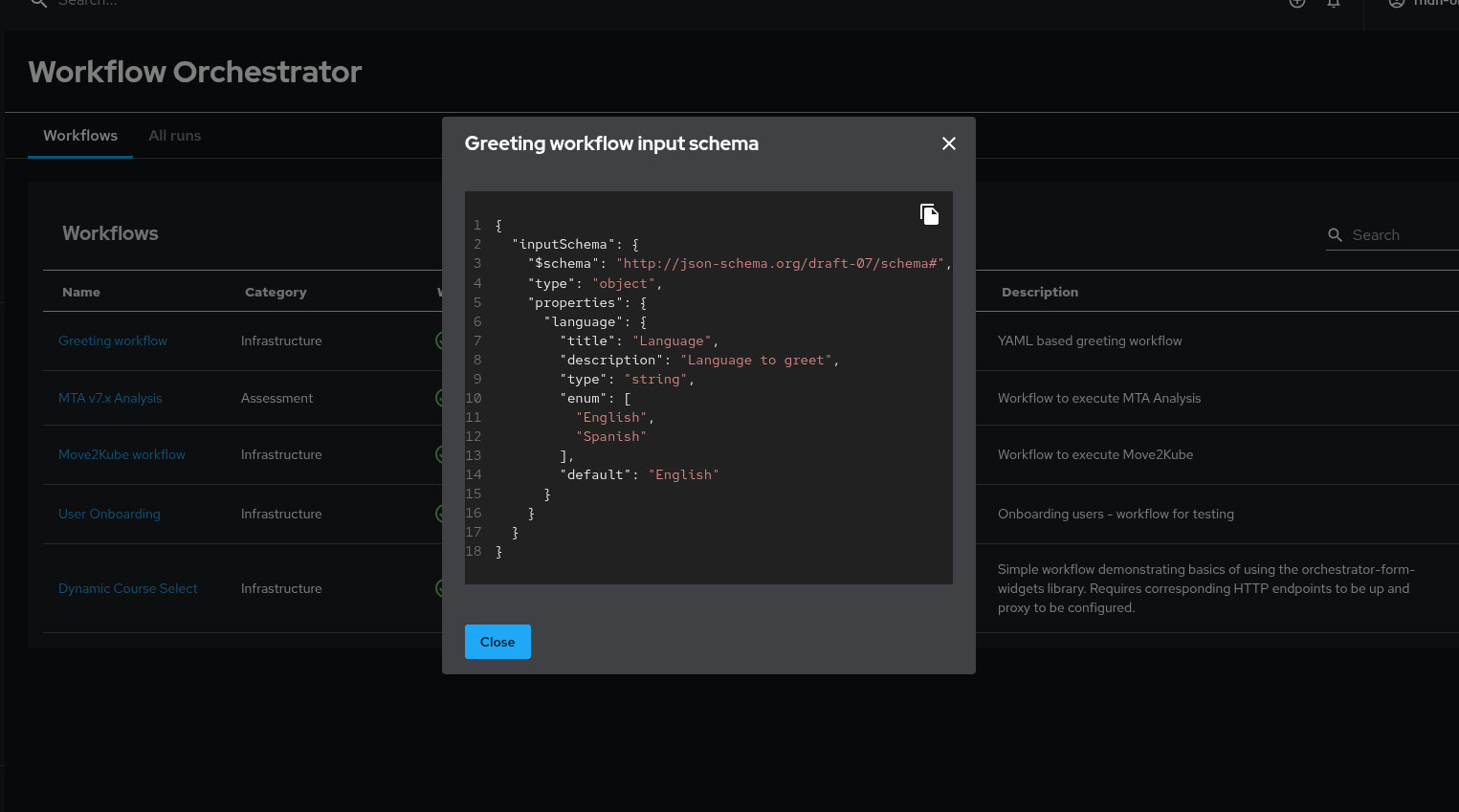Click the plus create icon in header

pyautogui.click(x=1297, y=4)
